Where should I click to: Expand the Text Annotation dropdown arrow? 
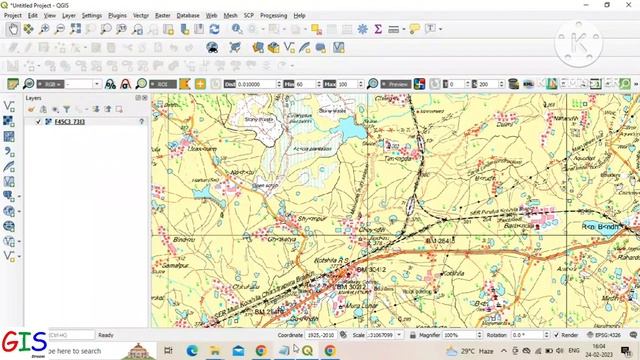440,29
